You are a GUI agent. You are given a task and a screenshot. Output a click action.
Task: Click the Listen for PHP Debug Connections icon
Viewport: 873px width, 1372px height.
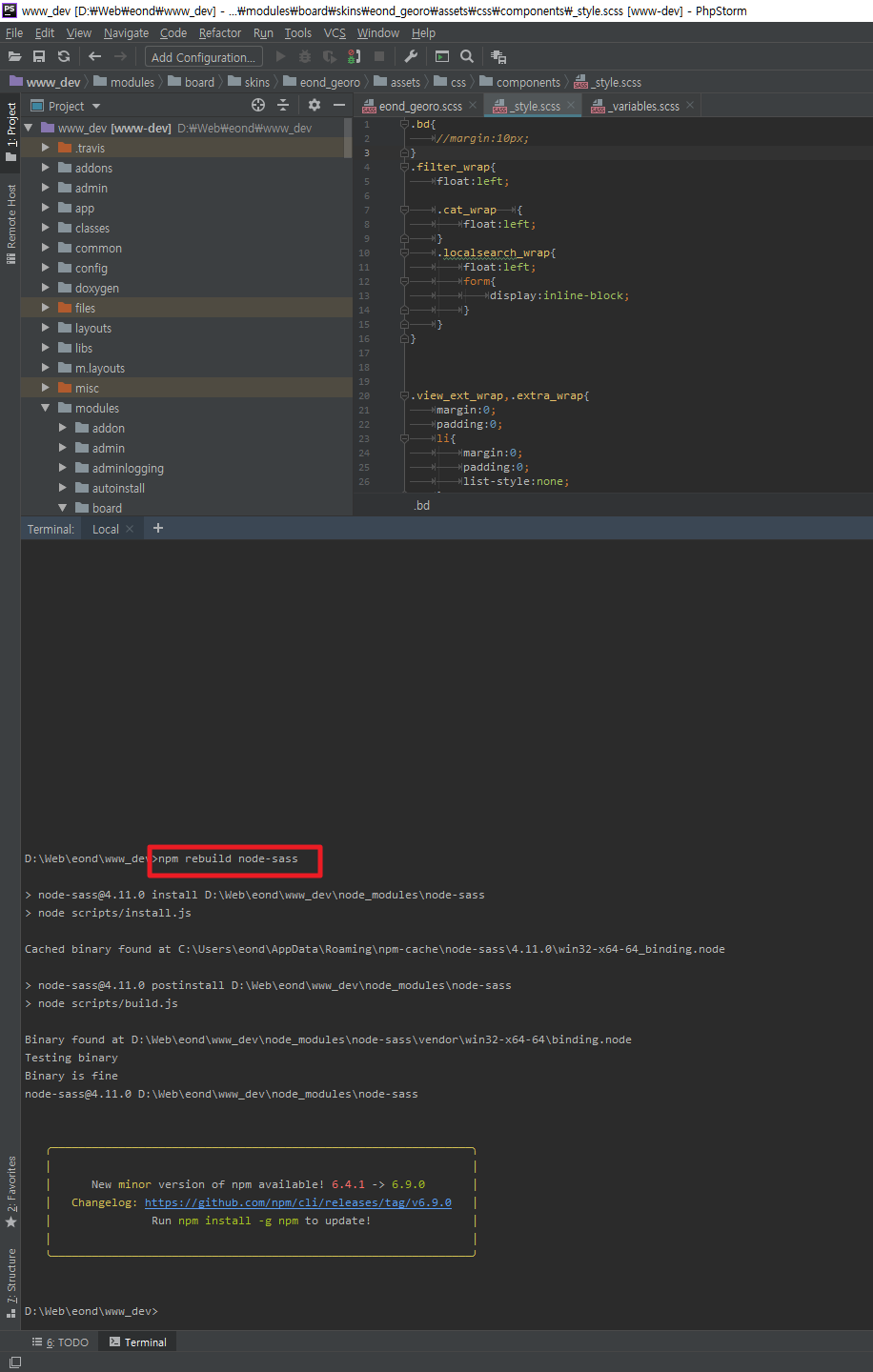point(355,57)
